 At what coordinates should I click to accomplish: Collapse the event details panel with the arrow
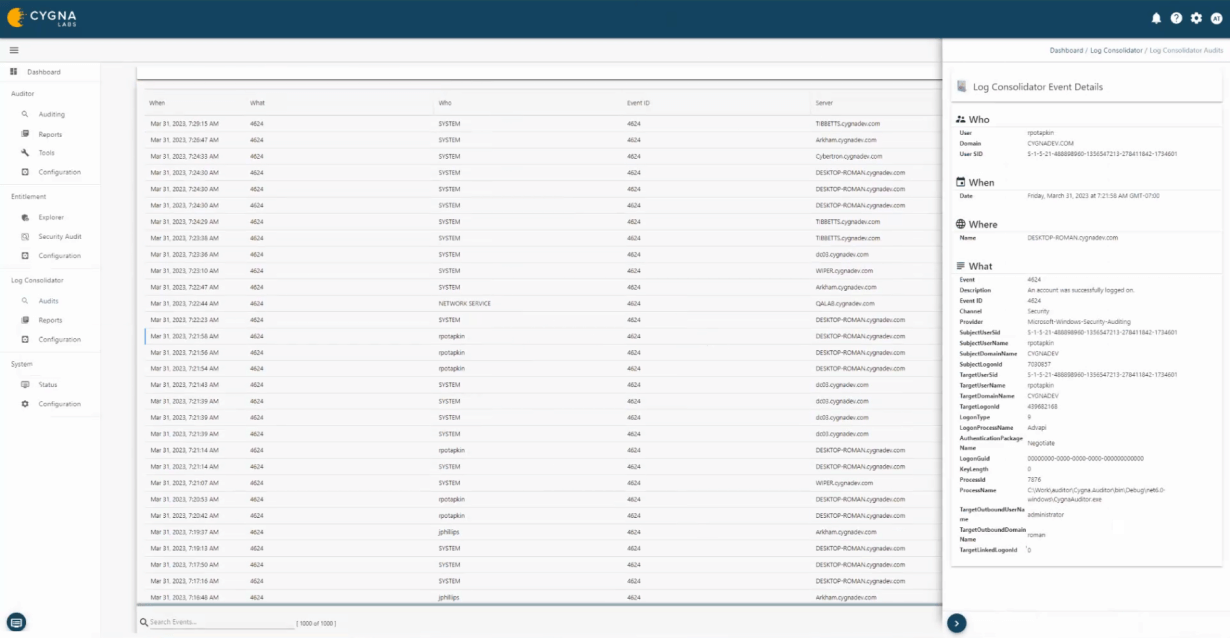[x=957, y=622]
